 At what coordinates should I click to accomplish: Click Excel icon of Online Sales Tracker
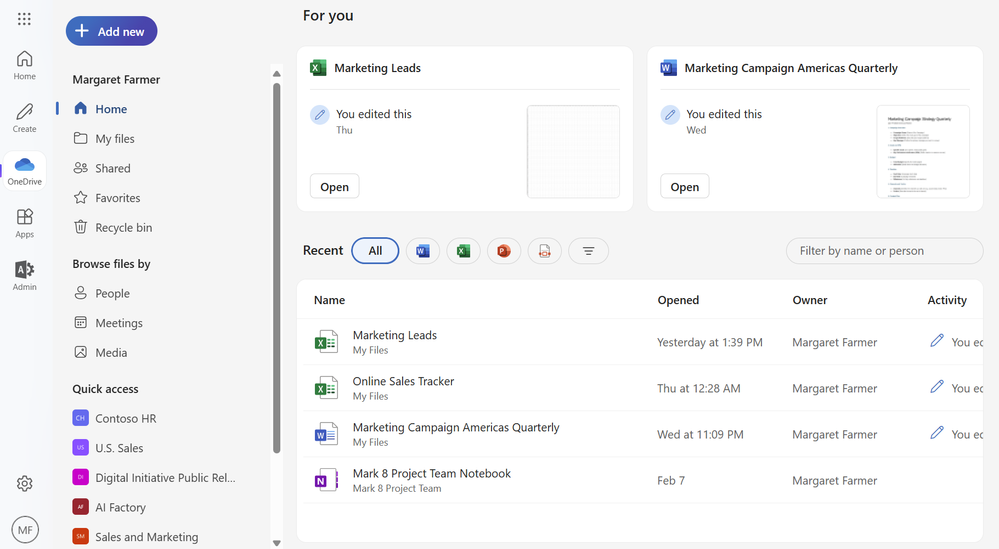tap(326, 388)
